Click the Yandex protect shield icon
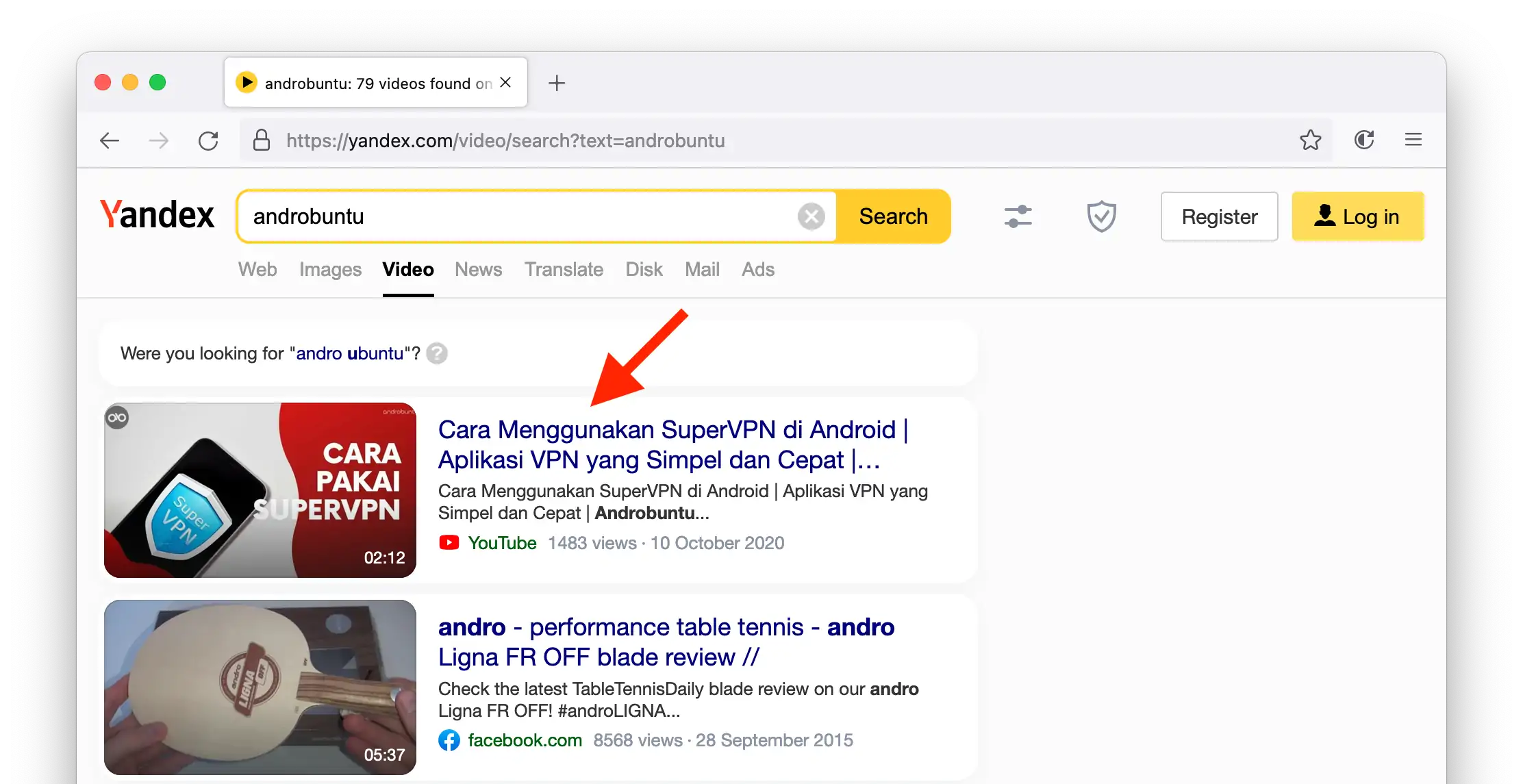 (1101, 216)
